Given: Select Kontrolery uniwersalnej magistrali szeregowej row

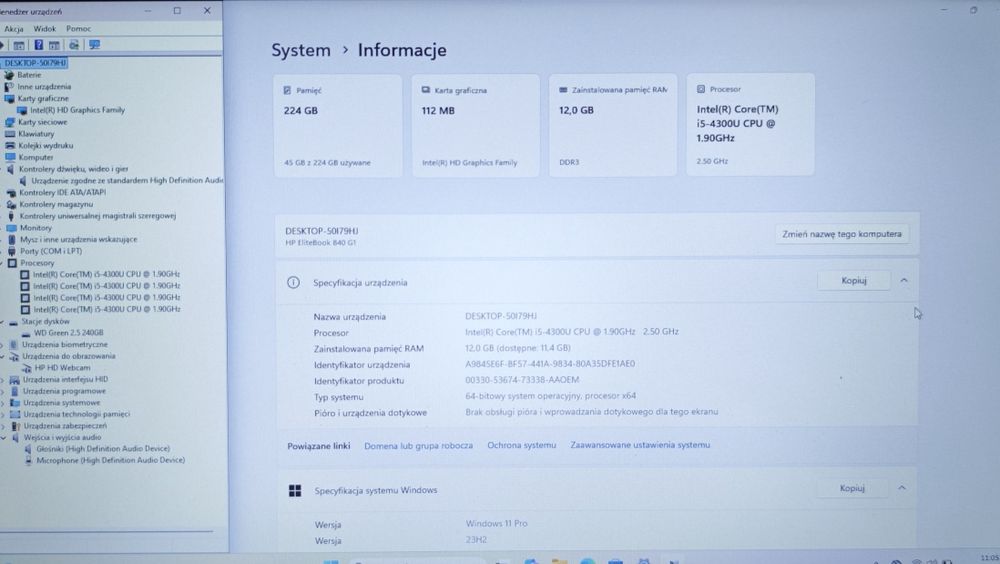Looking at the screenshot, I should tap(98, 216).
